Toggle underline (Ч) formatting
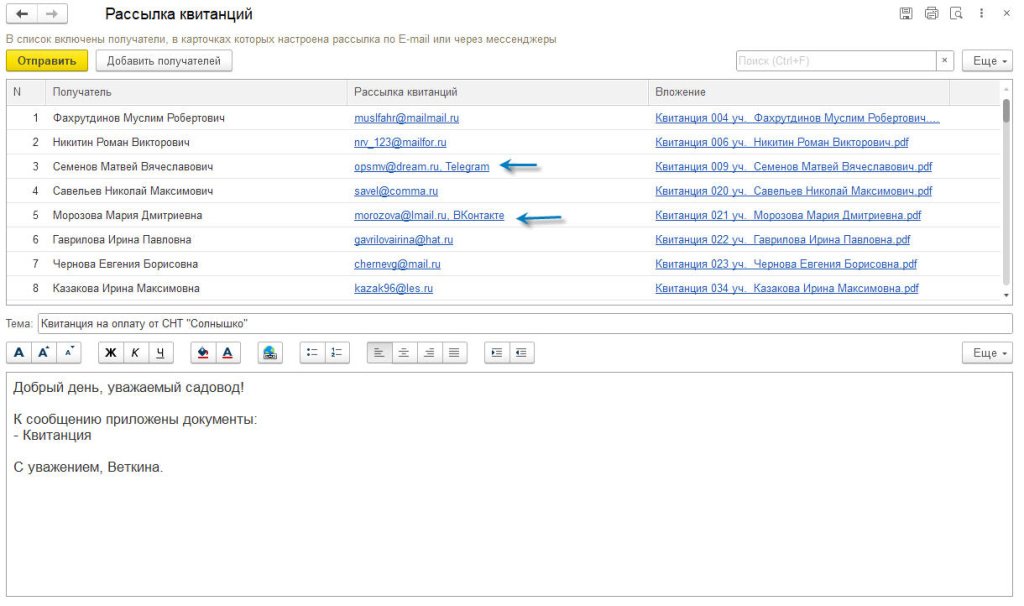The height and width of the screenshot is (606, 1024). tap(160, 353)
